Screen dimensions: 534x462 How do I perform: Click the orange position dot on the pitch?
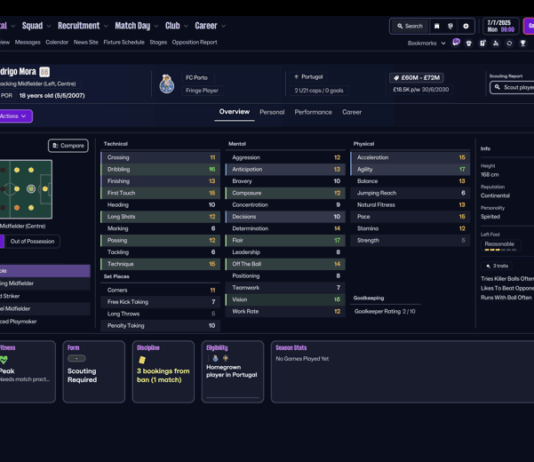click(x=17, y=208)
